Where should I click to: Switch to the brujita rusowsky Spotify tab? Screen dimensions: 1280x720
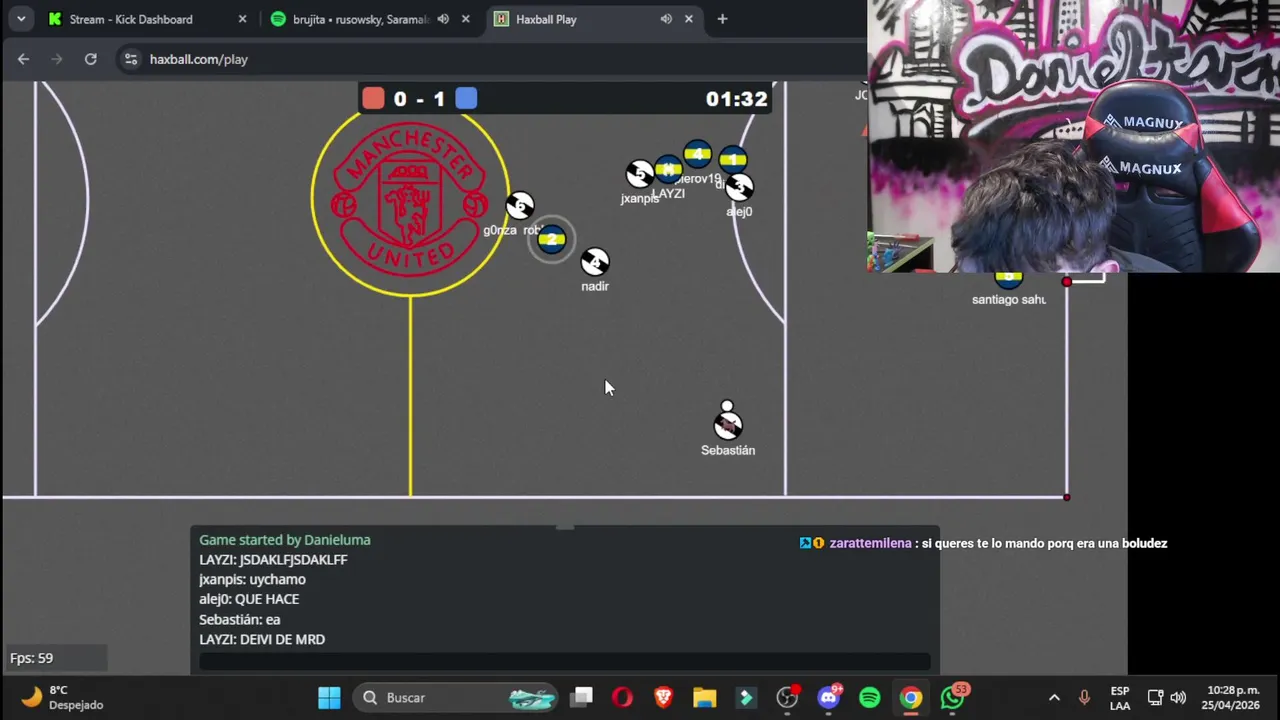click(x=360, y=19)
